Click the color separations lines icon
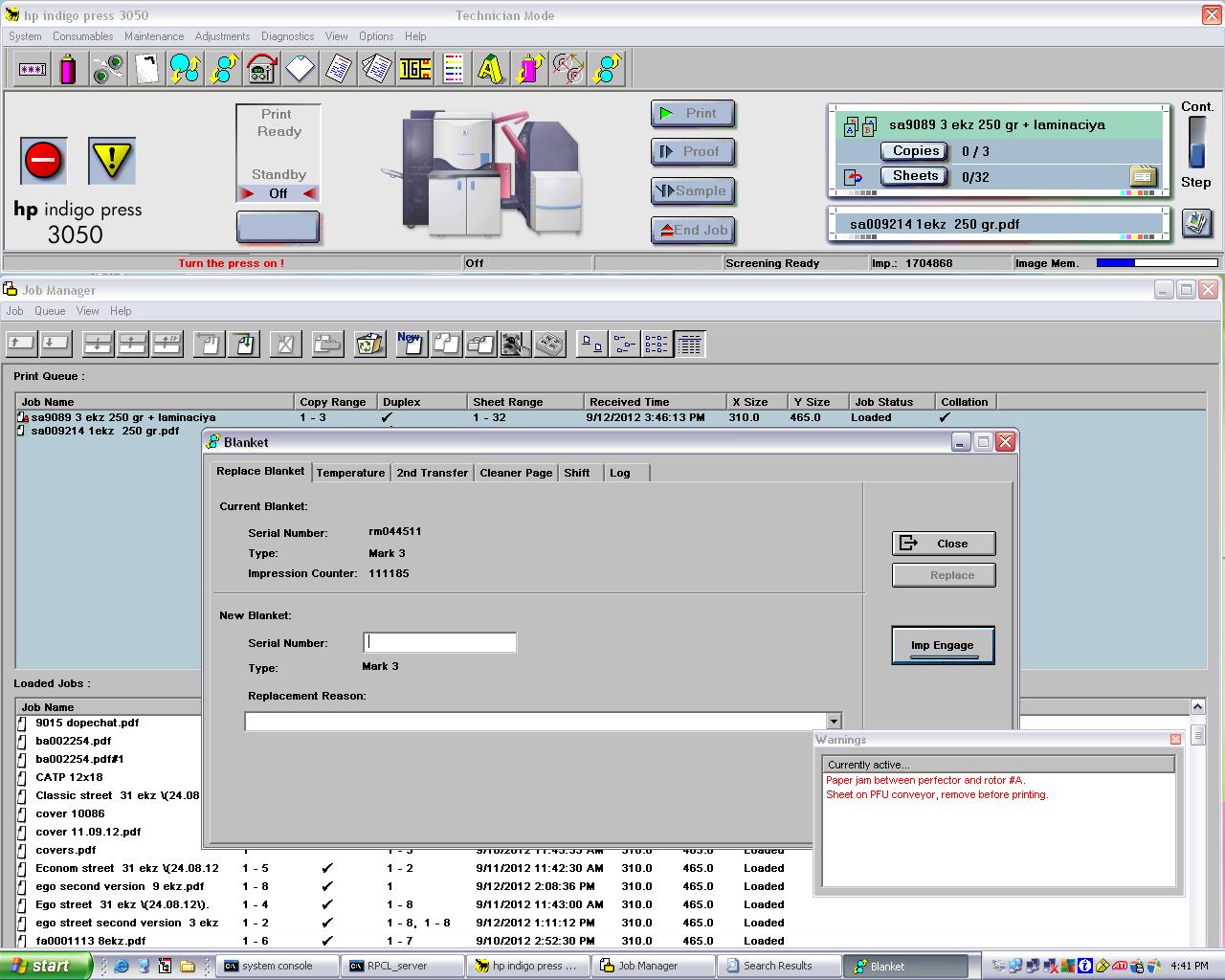 (453, 69)
